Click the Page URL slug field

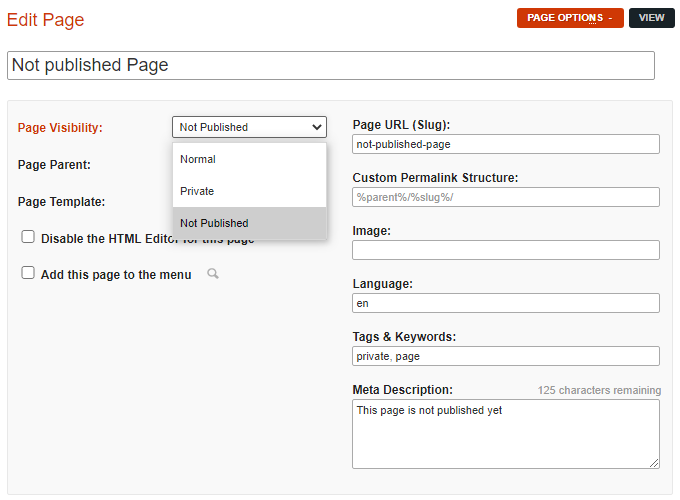[505, 144]
